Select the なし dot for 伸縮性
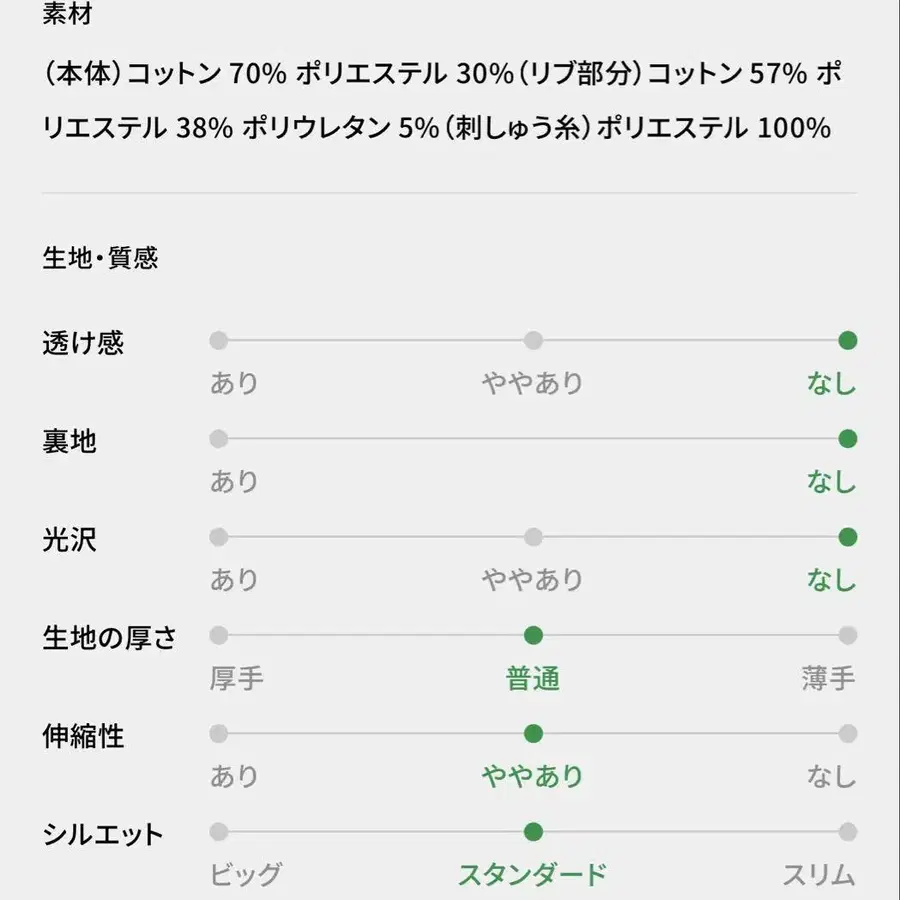The height and width of the screenshot is (900, 900). [848, 734]
